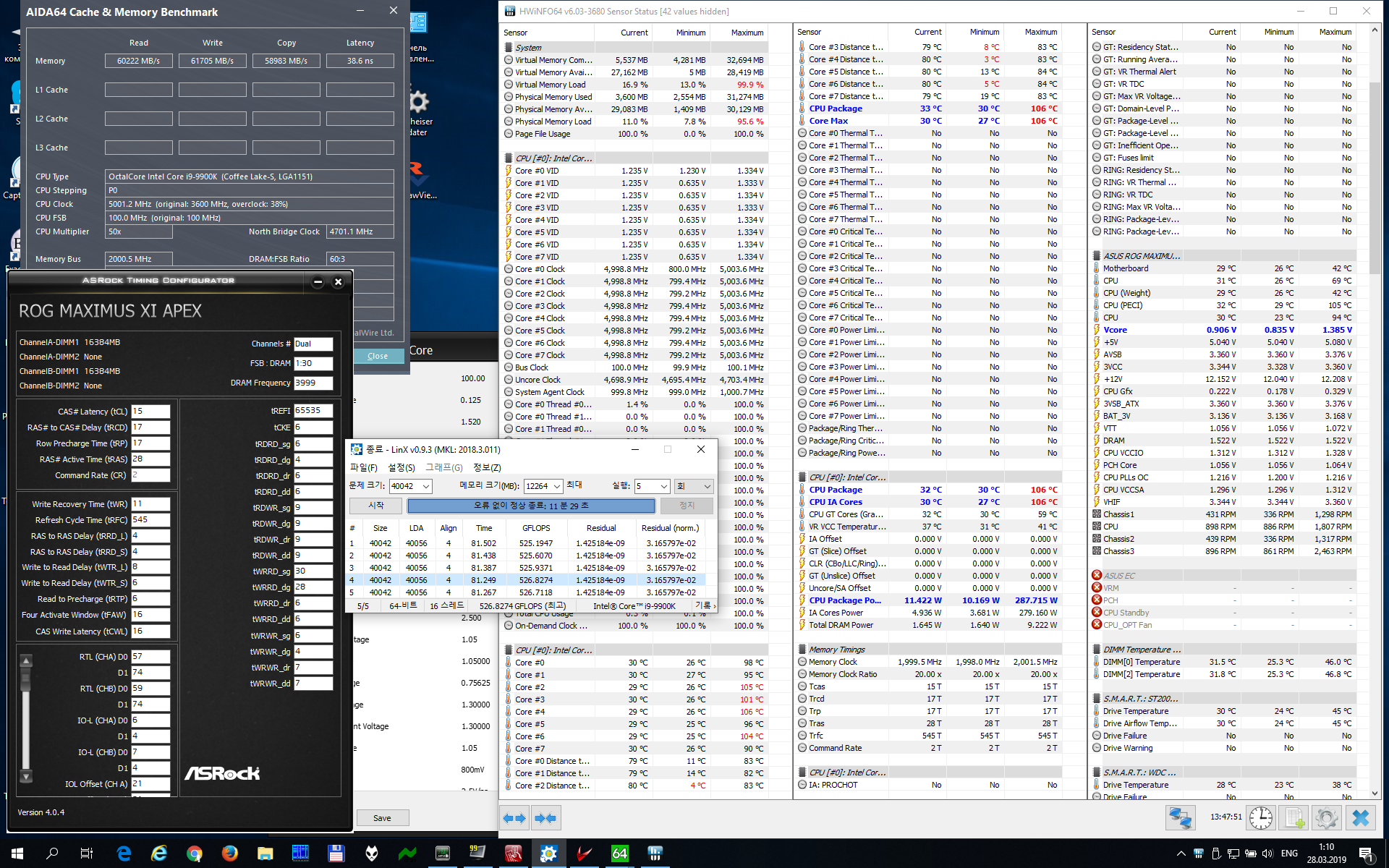Start logging with the document-plus icon
The height and width of the screenshot is (868, 1389).
coord(1294,818)
